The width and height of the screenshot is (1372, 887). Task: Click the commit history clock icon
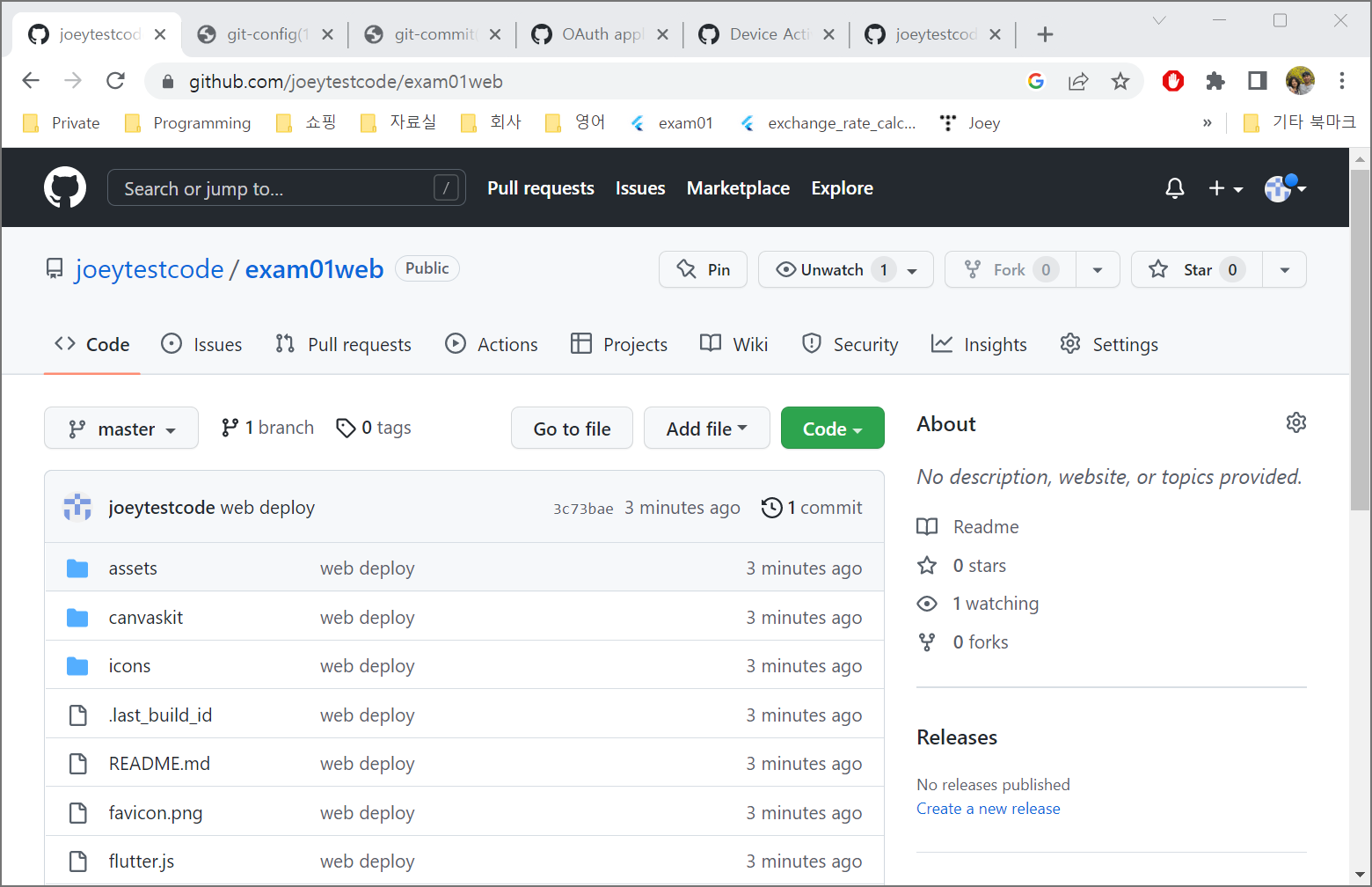click(771, 508)
